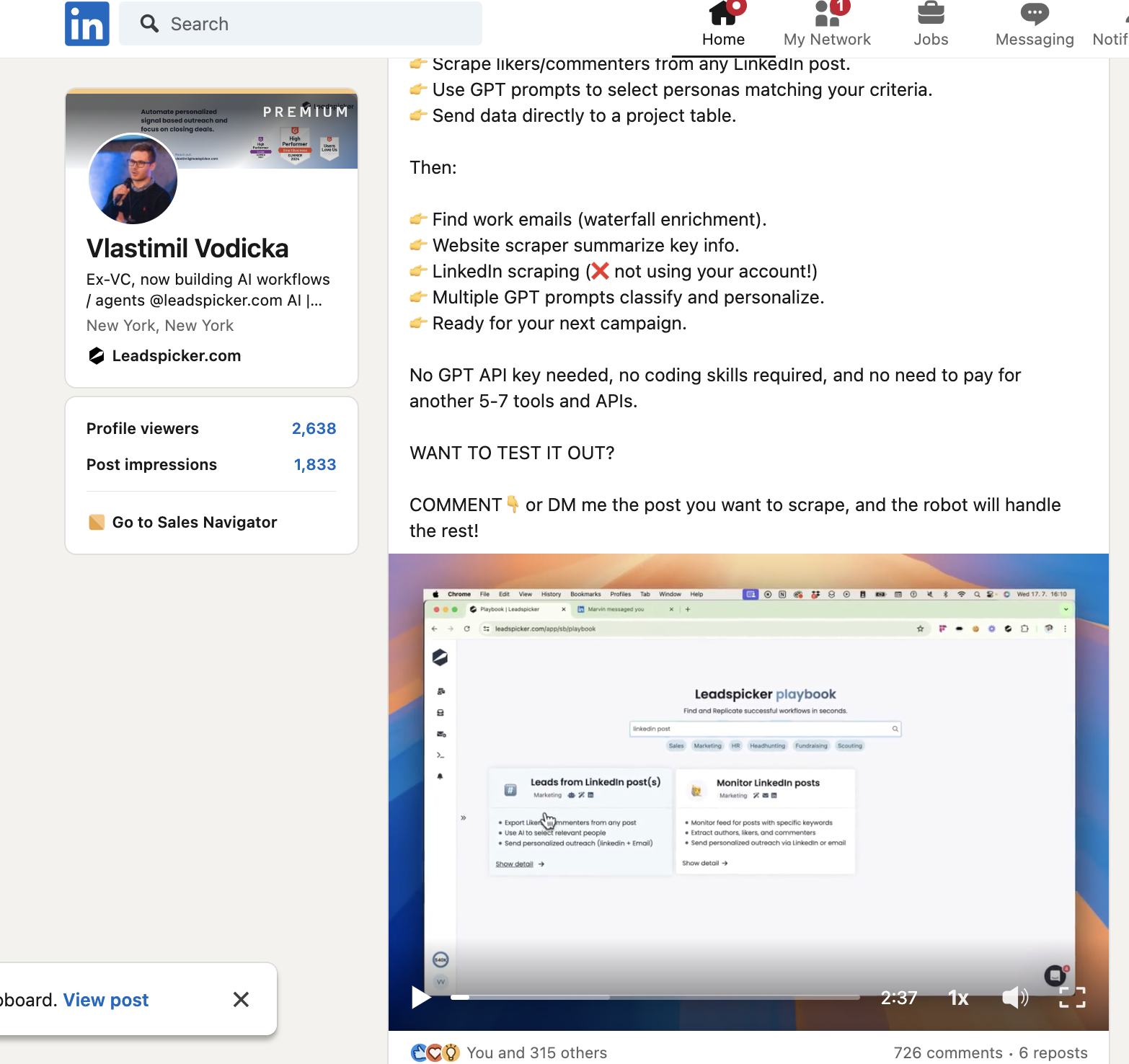Click the LinkedIn logo icon

pyautogui.click(x=87, y=24)
